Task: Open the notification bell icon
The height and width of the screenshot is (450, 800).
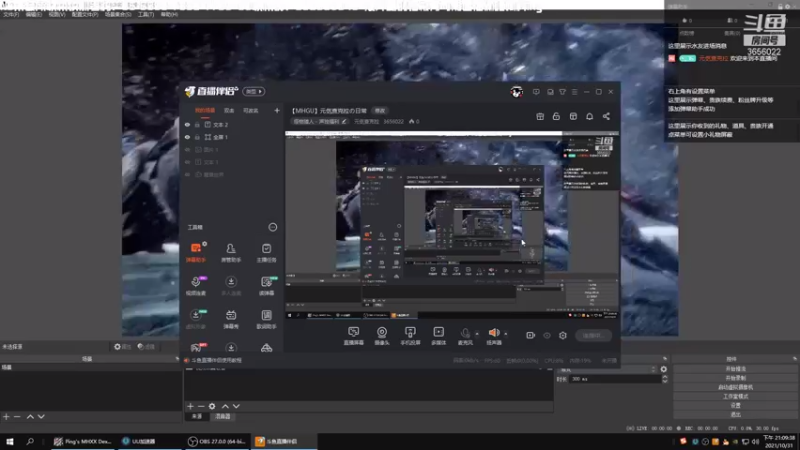Action: (589, 116)
